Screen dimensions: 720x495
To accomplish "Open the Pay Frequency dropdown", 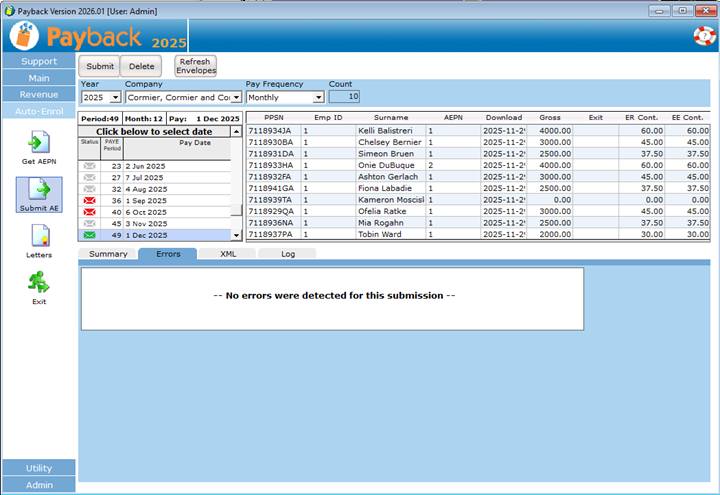I will [x=318, y=97].
